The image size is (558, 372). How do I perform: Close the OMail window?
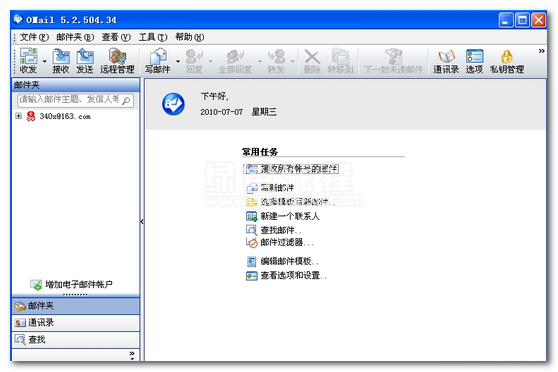538,20
